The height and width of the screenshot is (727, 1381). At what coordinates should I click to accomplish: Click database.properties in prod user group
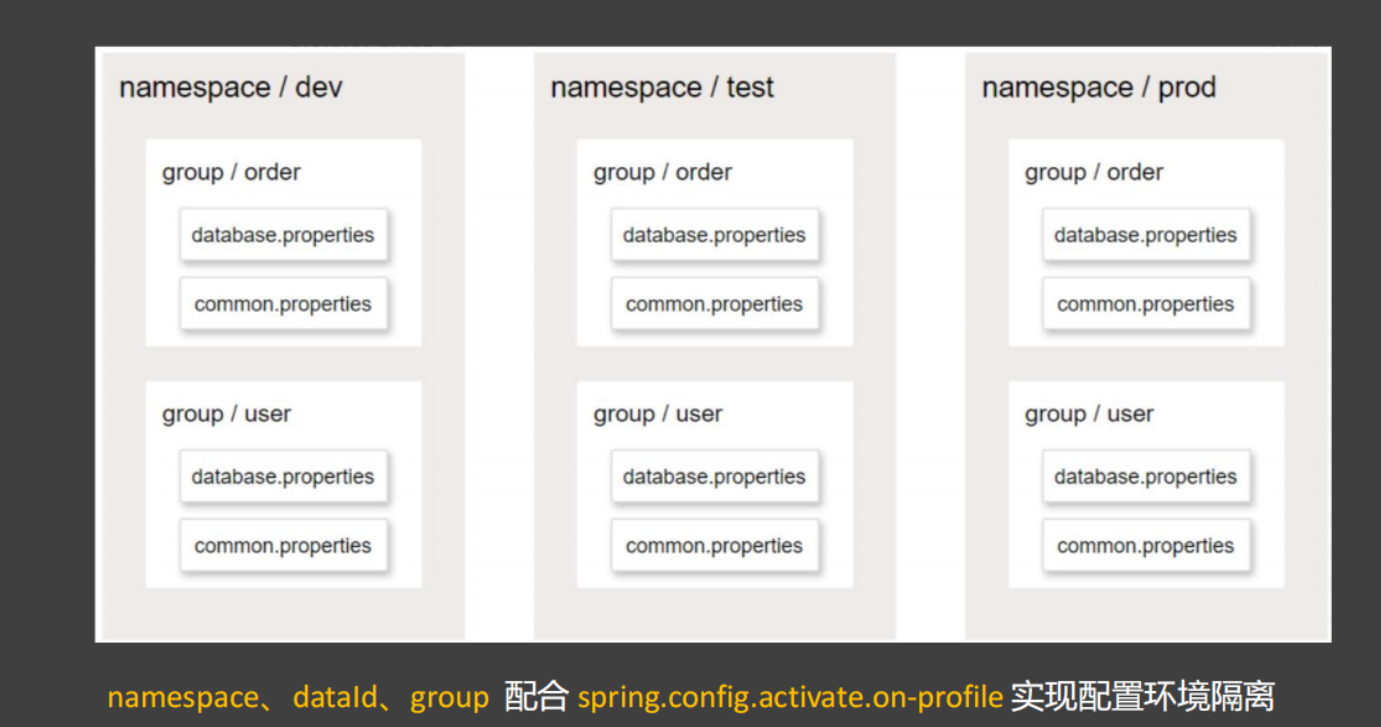(1146, 477)
